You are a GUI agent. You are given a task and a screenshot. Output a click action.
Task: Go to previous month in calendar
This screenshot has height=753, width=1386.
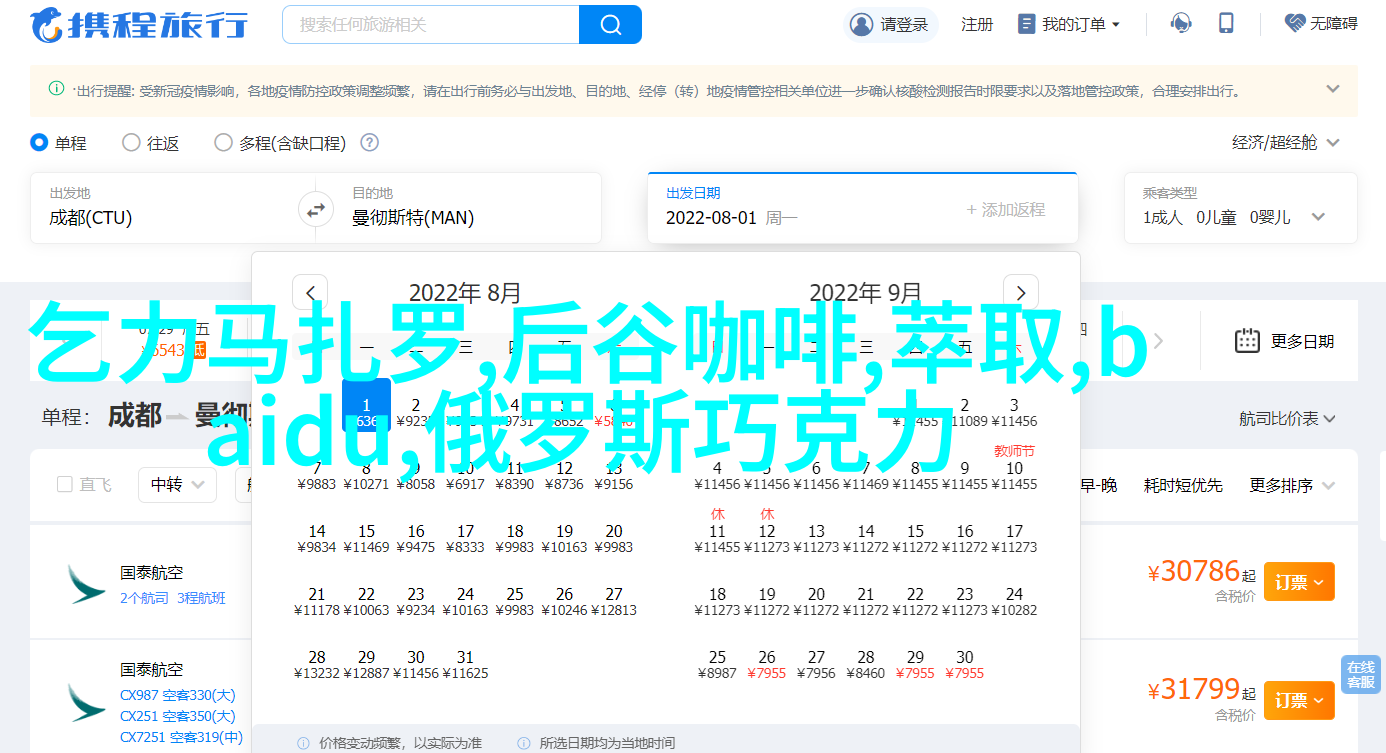coord(310,293)
